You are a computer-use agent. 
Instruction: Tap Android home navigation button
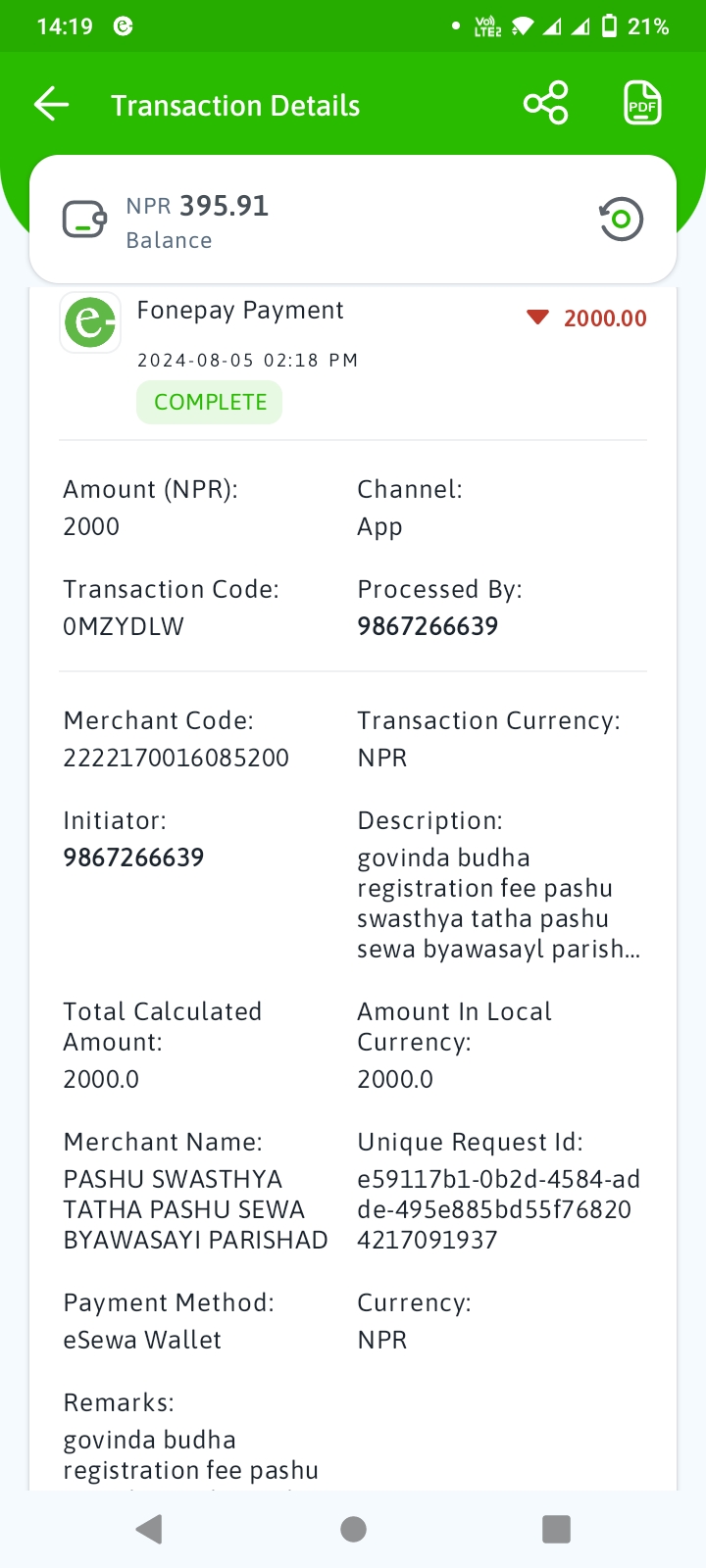353,1529
